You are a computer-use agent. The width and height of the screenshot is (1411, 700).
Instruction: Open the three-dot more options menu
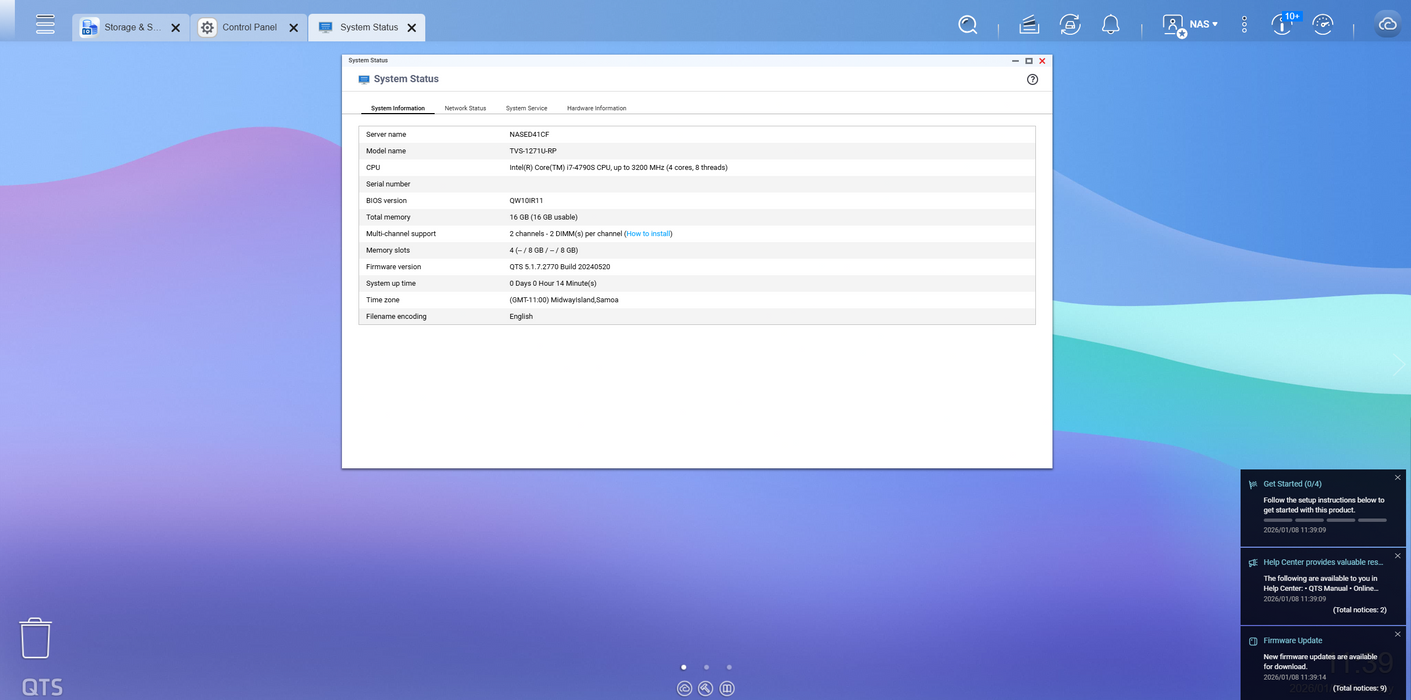coord(1244,25)
